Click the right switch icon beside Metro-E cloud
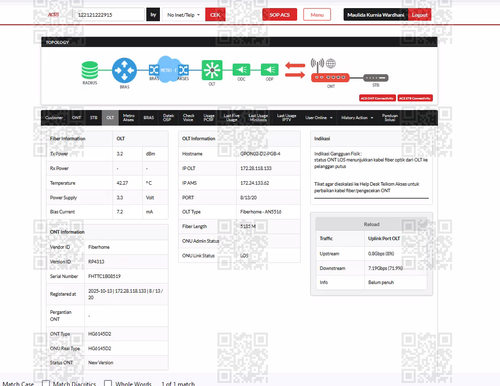 point(184,70)
